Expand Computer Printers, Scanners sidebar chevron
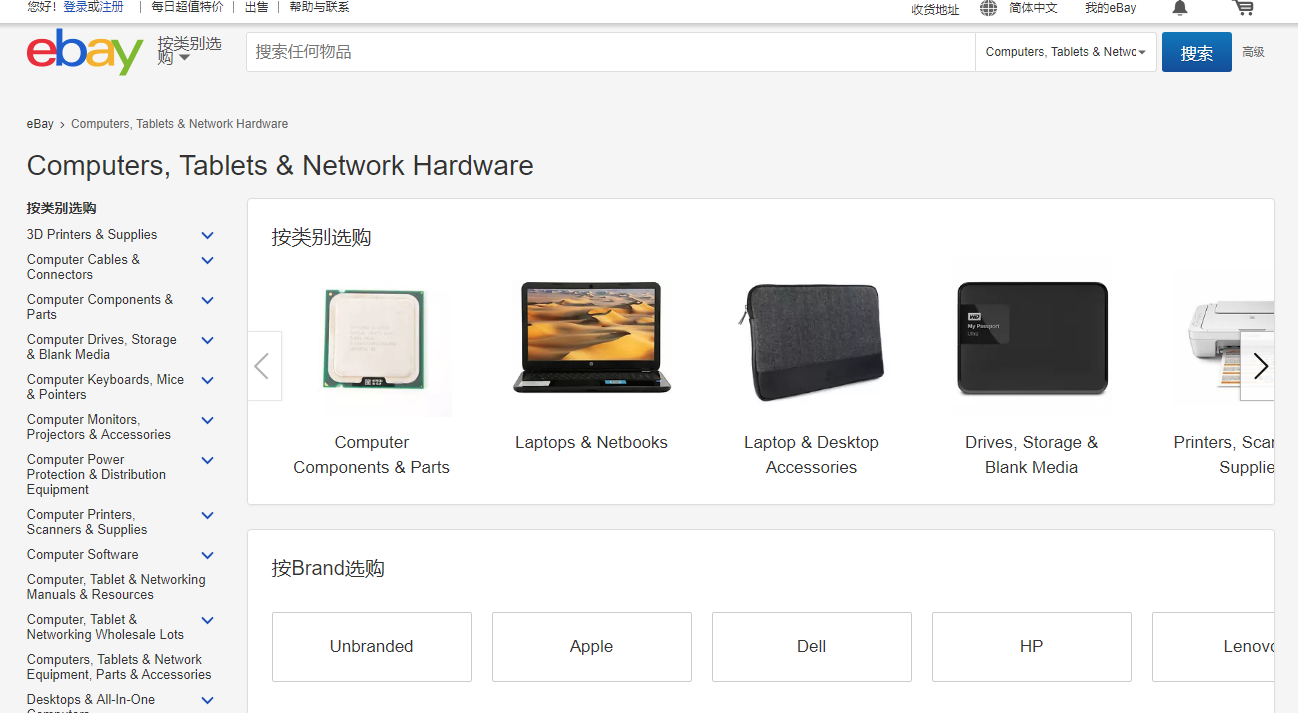 208,516
